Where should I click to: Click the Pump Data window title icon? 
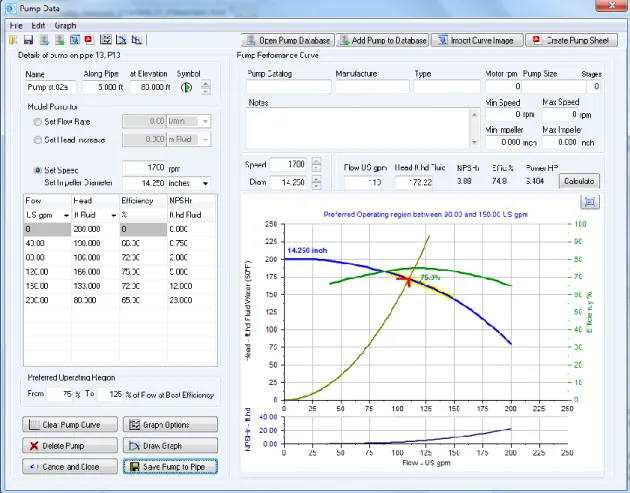click(11, 8)
